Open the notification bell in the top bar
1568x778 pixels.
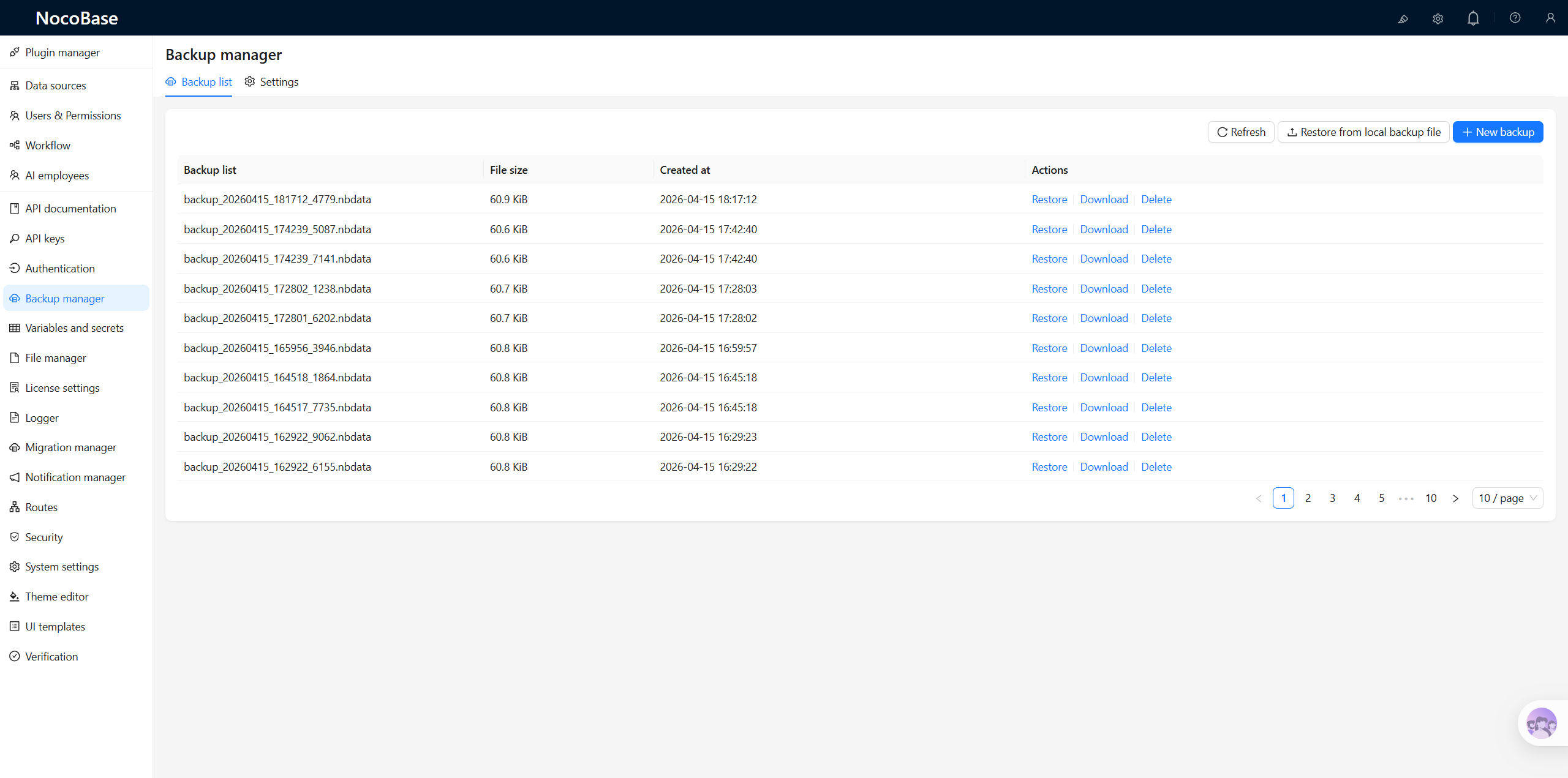click(x=1472, y=18)
